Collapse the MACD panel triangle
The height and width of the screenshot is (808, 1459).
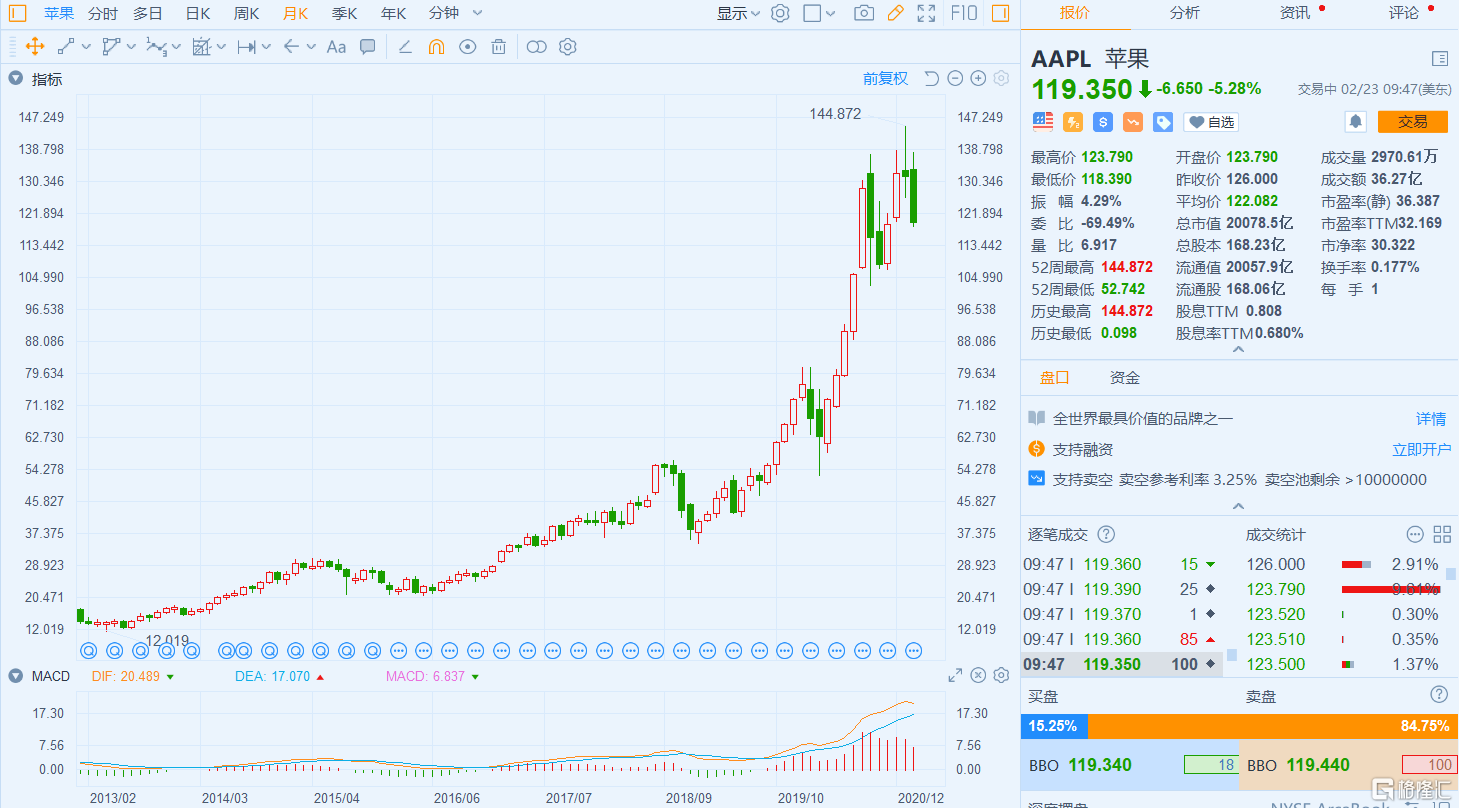tap(15, 676)
